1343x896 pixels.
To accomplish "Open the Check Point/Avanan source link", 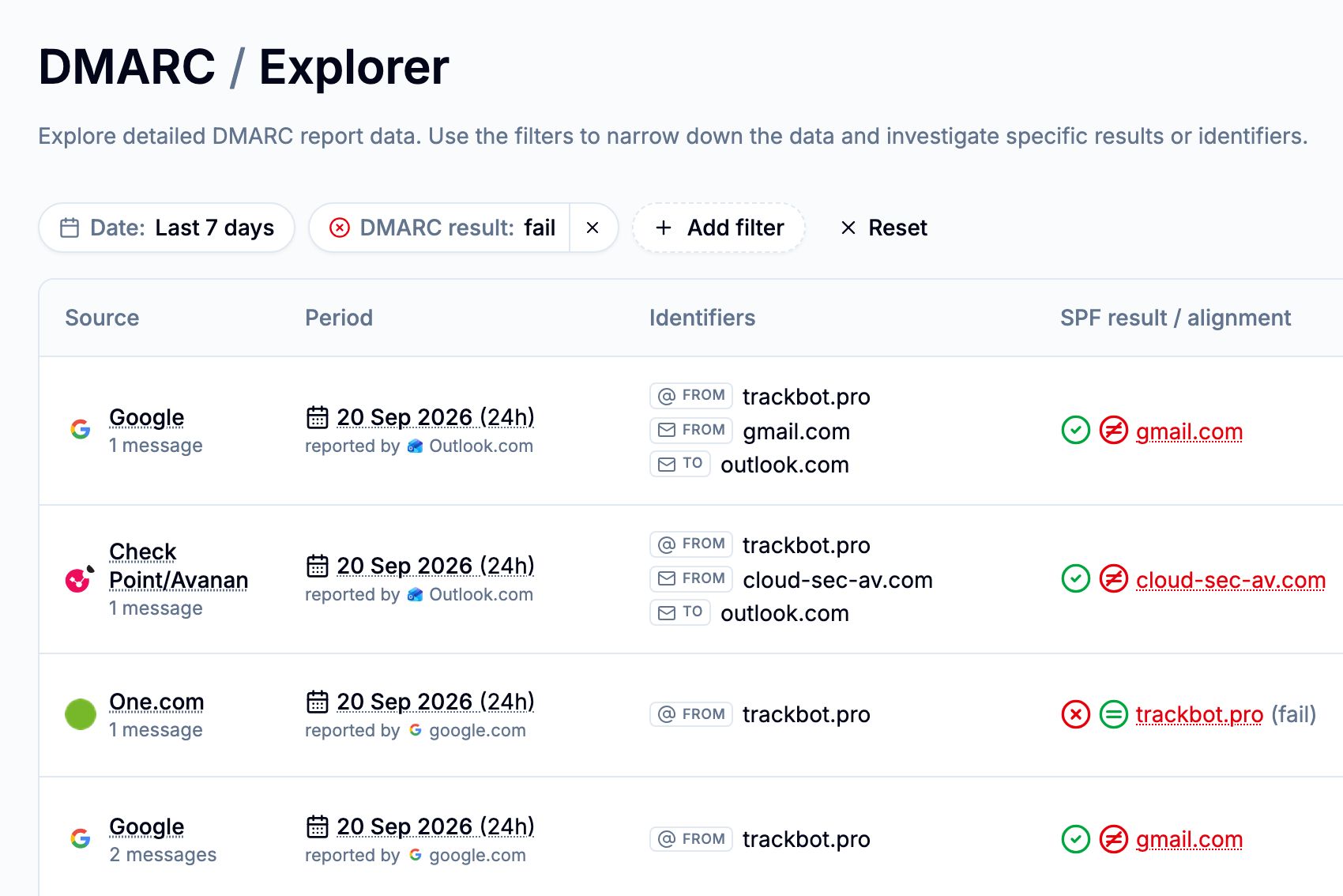I will [179, 566].
